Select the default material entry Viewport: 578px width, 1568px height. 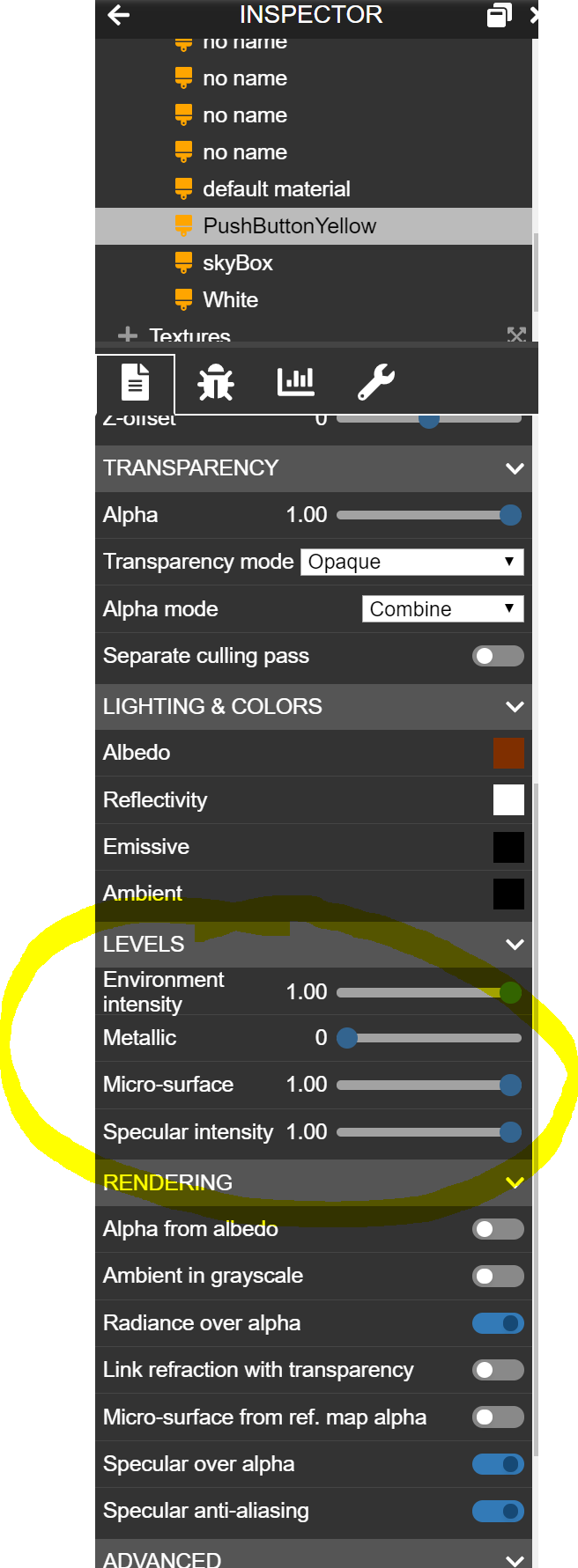tap(277, 188)
